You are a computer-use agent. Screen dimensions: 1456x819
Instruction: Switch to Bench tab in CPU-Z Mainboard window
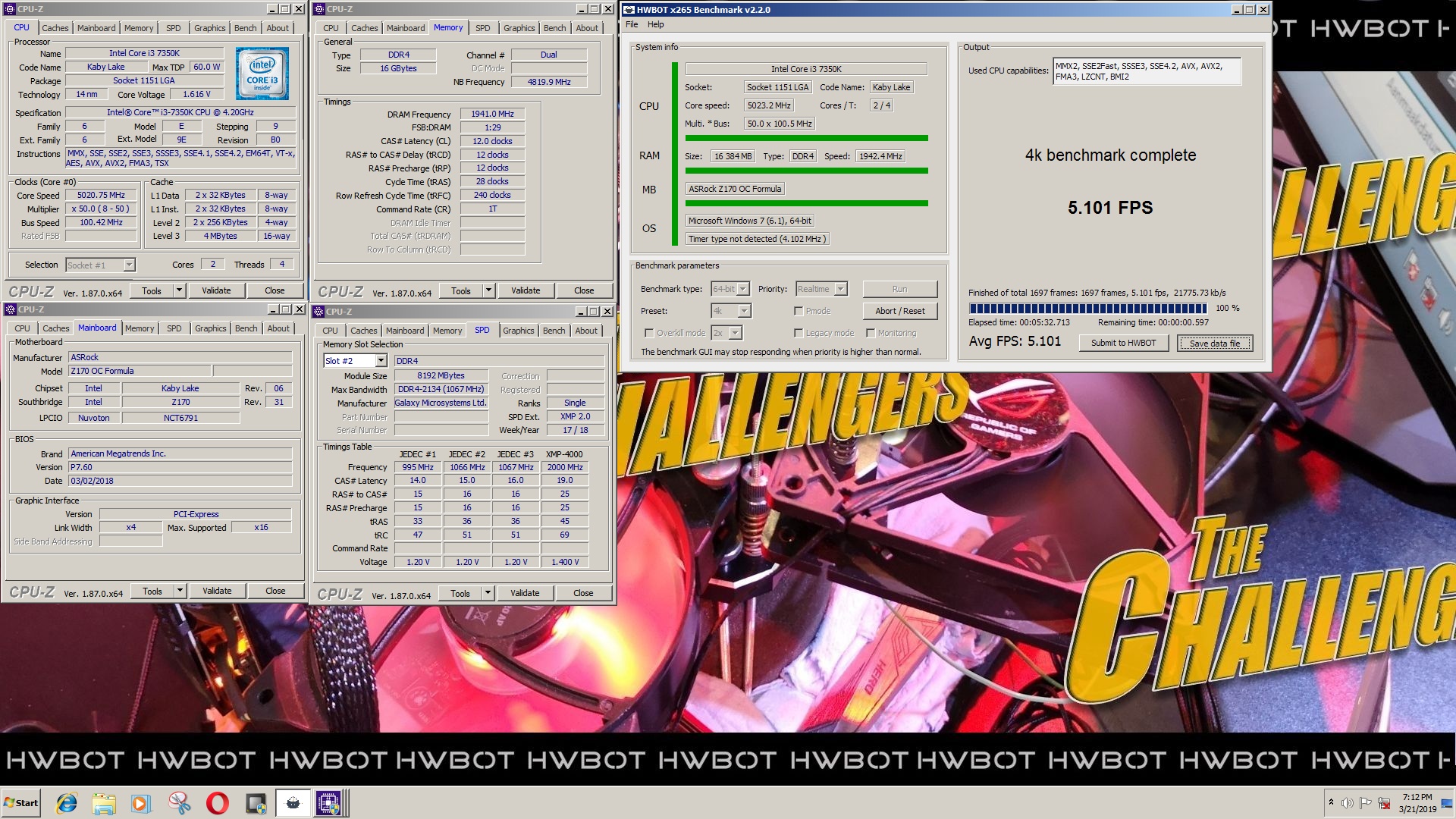pos(246,328)
